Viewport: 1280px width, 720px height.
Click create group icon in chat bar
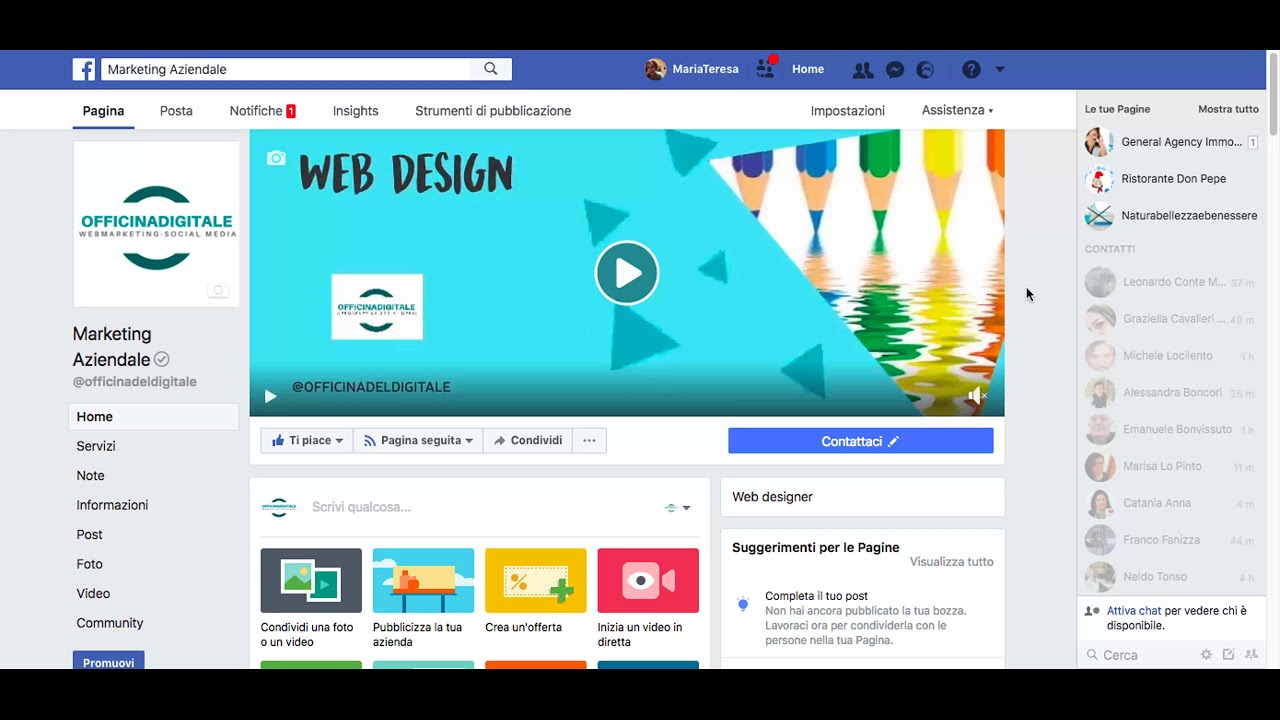point(1251,655)
